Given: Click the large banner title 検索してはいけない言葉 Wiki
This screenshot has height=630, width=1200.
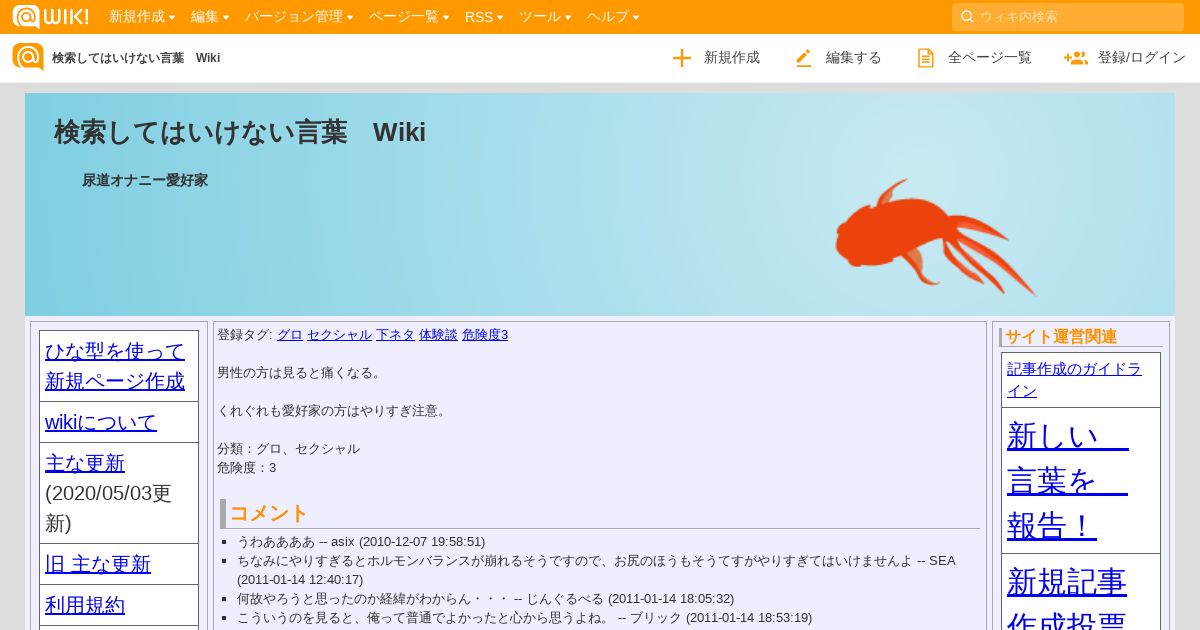Looking at the screenshot, I should click(x=240, y=132).
